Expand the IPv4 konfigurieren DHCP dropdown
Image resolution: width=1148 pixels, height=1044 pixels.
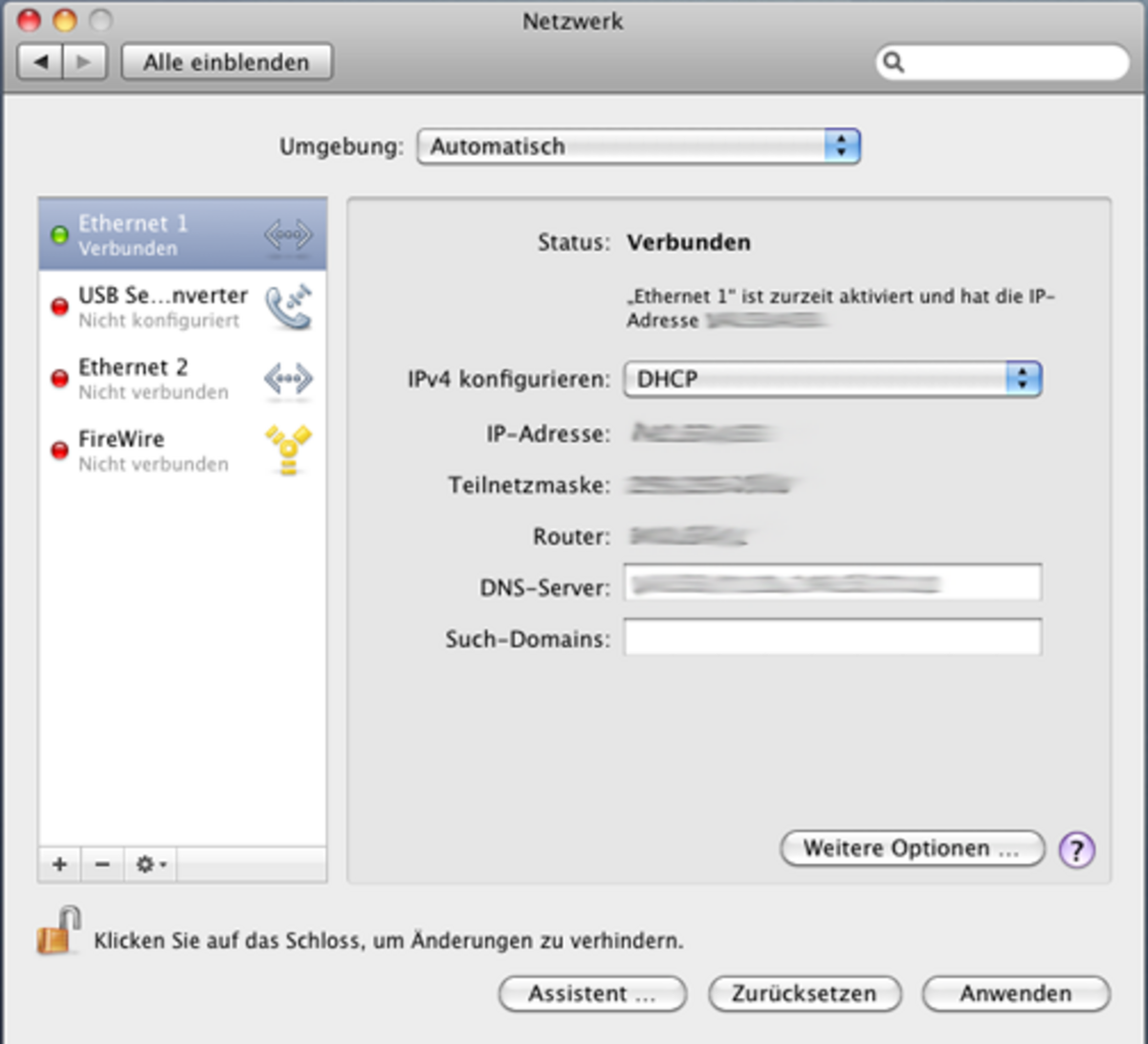click(x=831, y=379)
